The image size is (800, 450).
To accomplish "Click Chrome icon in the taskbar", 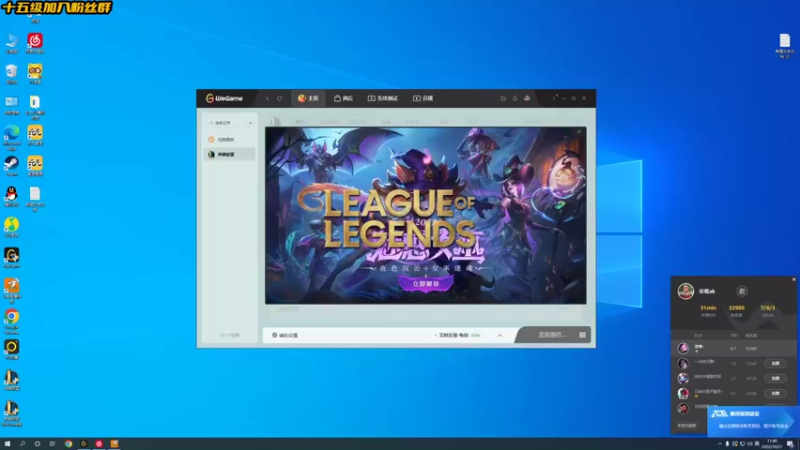I will tap(68, 444).
